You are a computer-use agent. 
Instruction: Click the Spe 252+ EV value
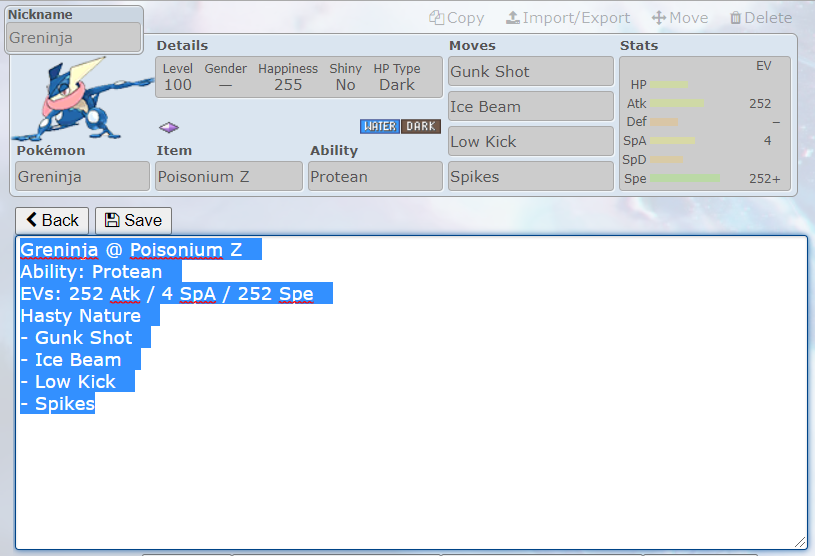tap(765, 179)
